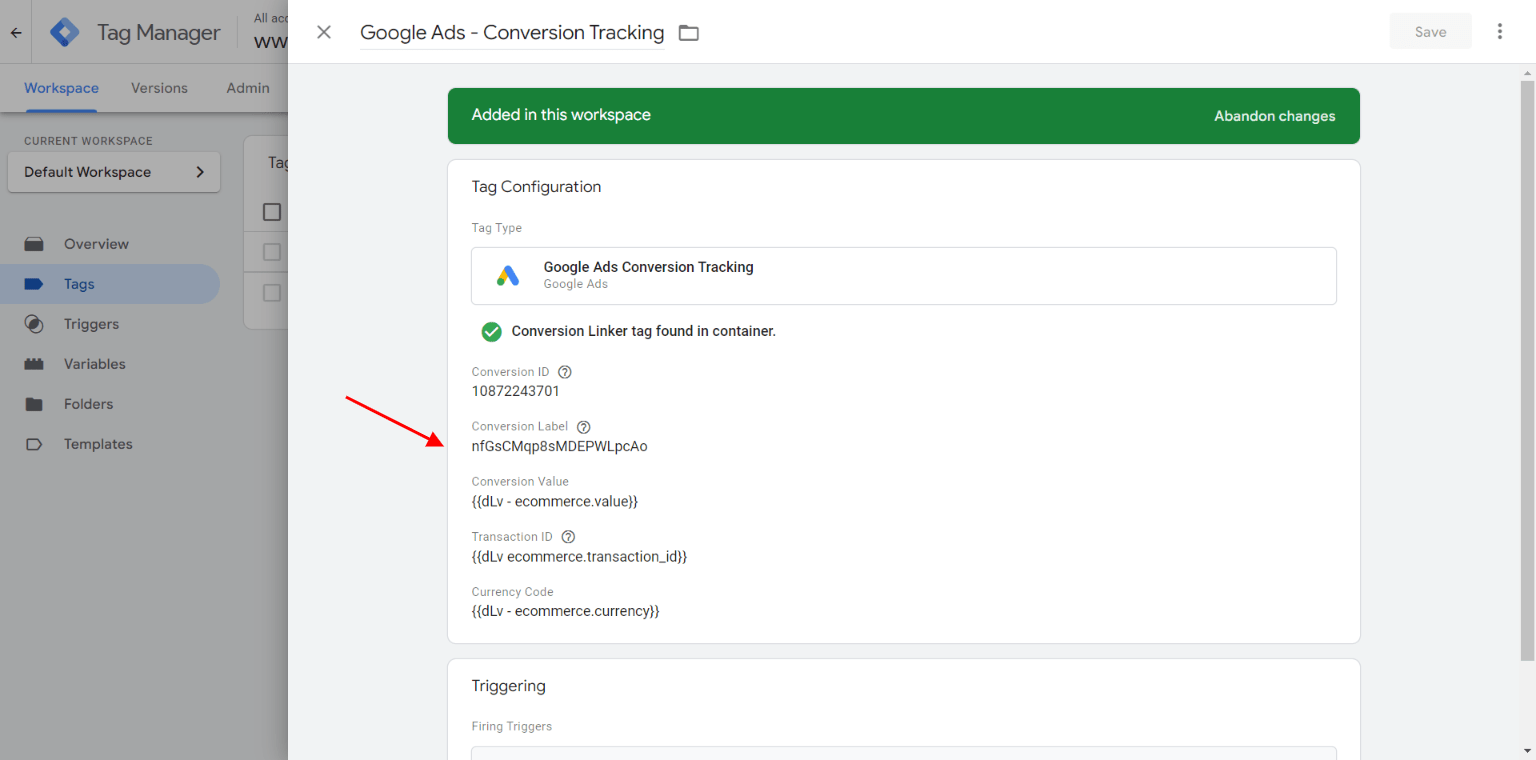Open help for Conversion ID
The height and width of the screenshot is (760, 1536).
pos(565,372)
